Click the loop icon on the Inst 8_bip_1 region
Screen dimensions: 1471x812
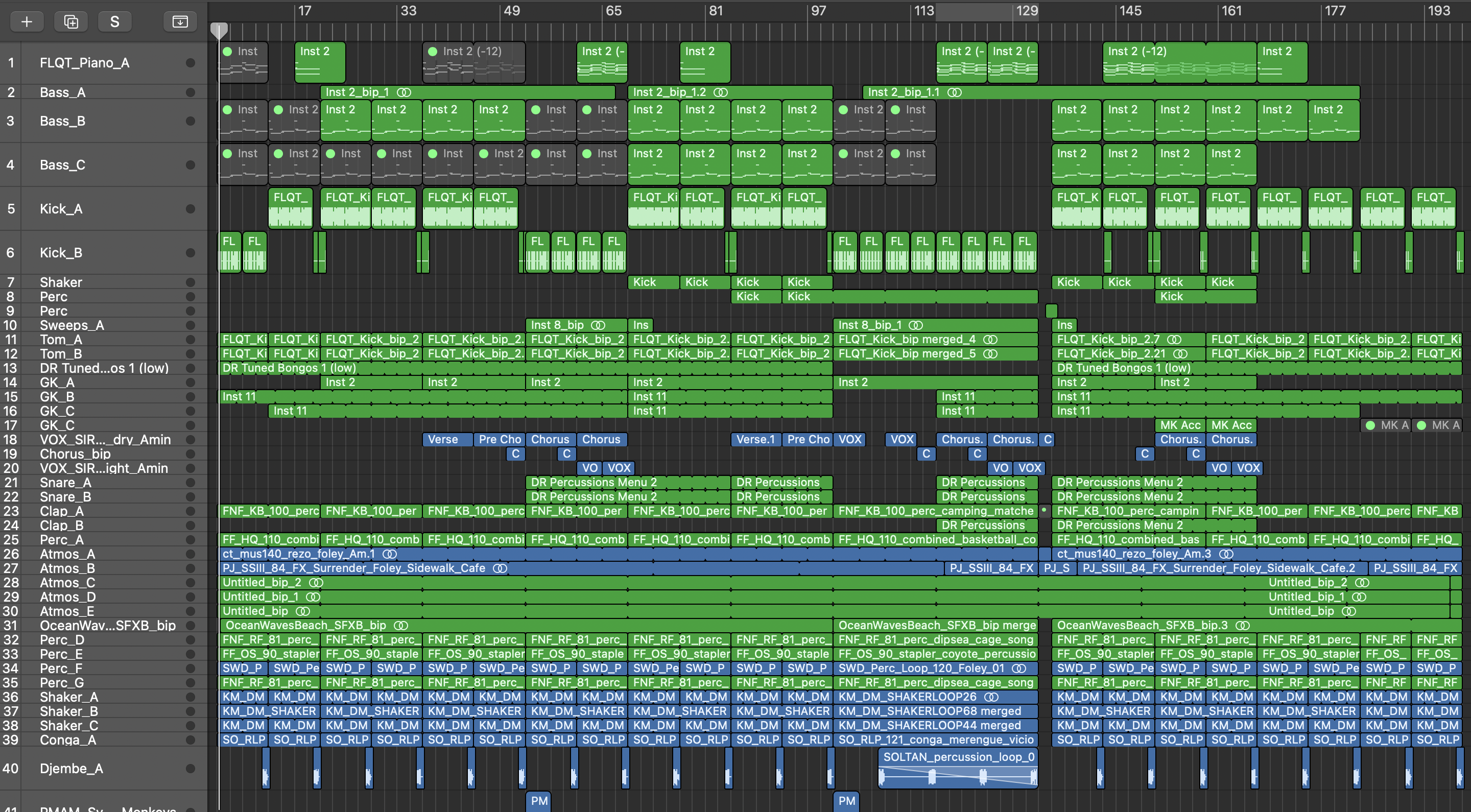pos(915,325)
